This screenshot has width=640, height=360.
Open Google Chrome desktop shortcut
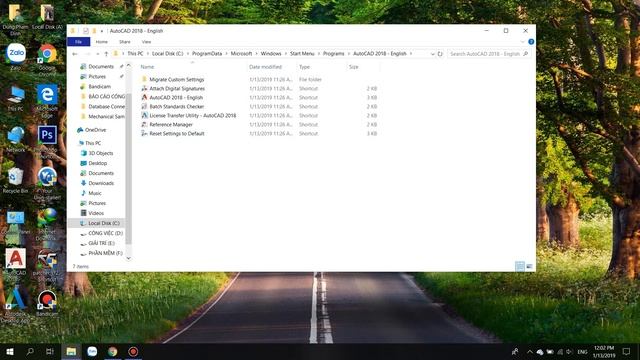pyautogui.click(x=47, y=59)
